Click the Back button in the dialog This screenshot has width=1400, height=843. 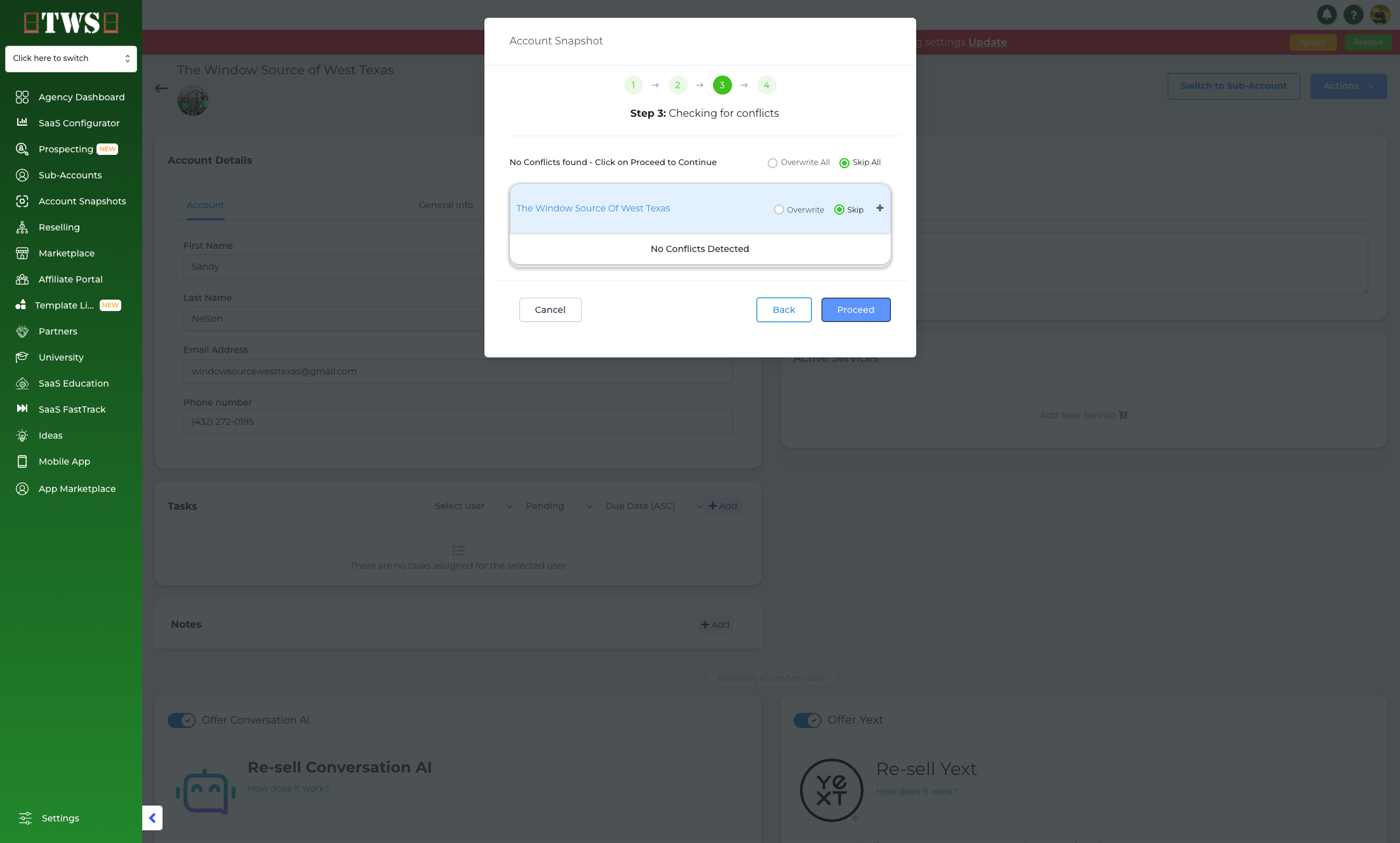pyautogui.click(x=783, y=310)
